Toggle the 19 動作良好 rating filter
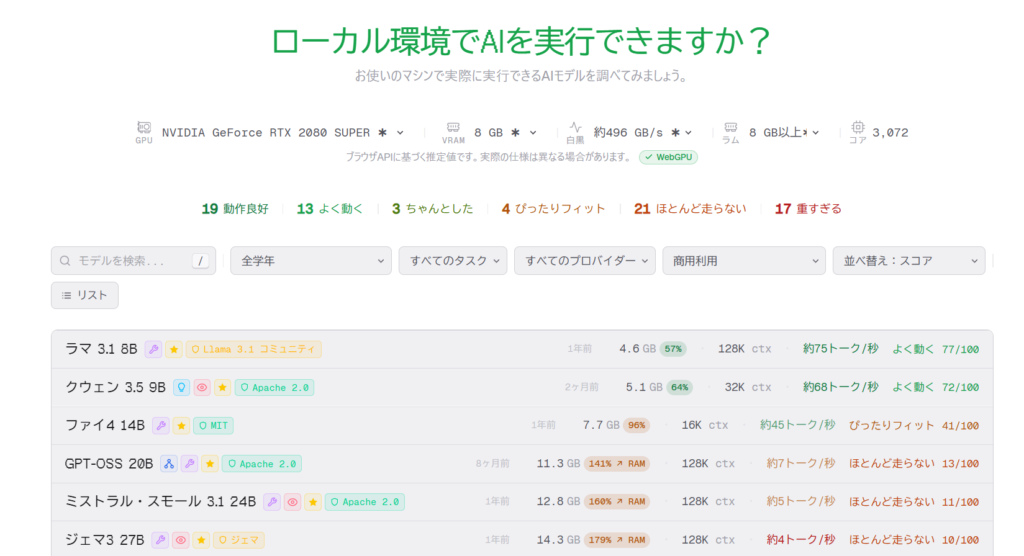1024x556 pixels. point(234,209)
